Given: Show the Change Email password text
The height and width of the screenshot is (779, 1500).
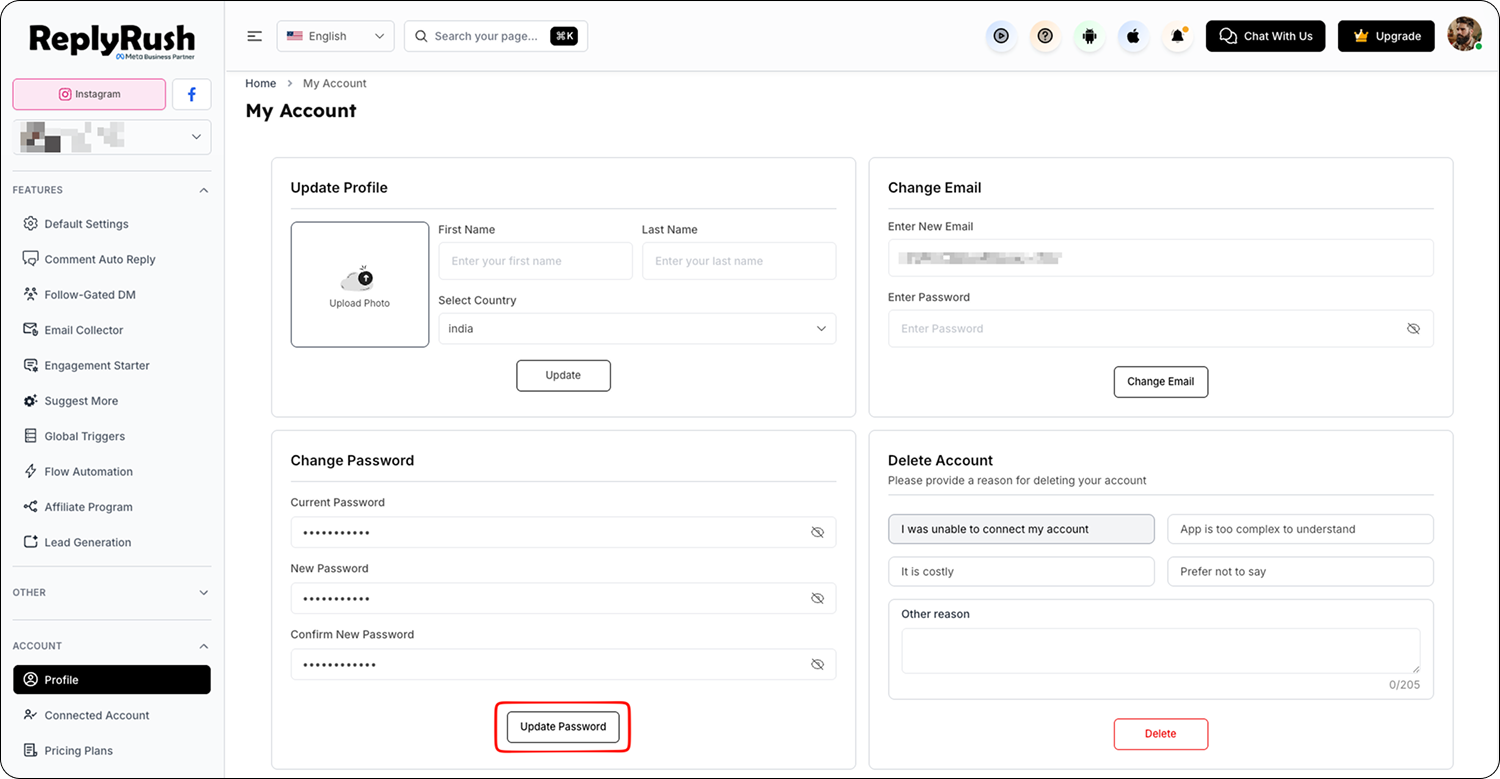Looking at the screenshot, I should (x=1413, y=328).
